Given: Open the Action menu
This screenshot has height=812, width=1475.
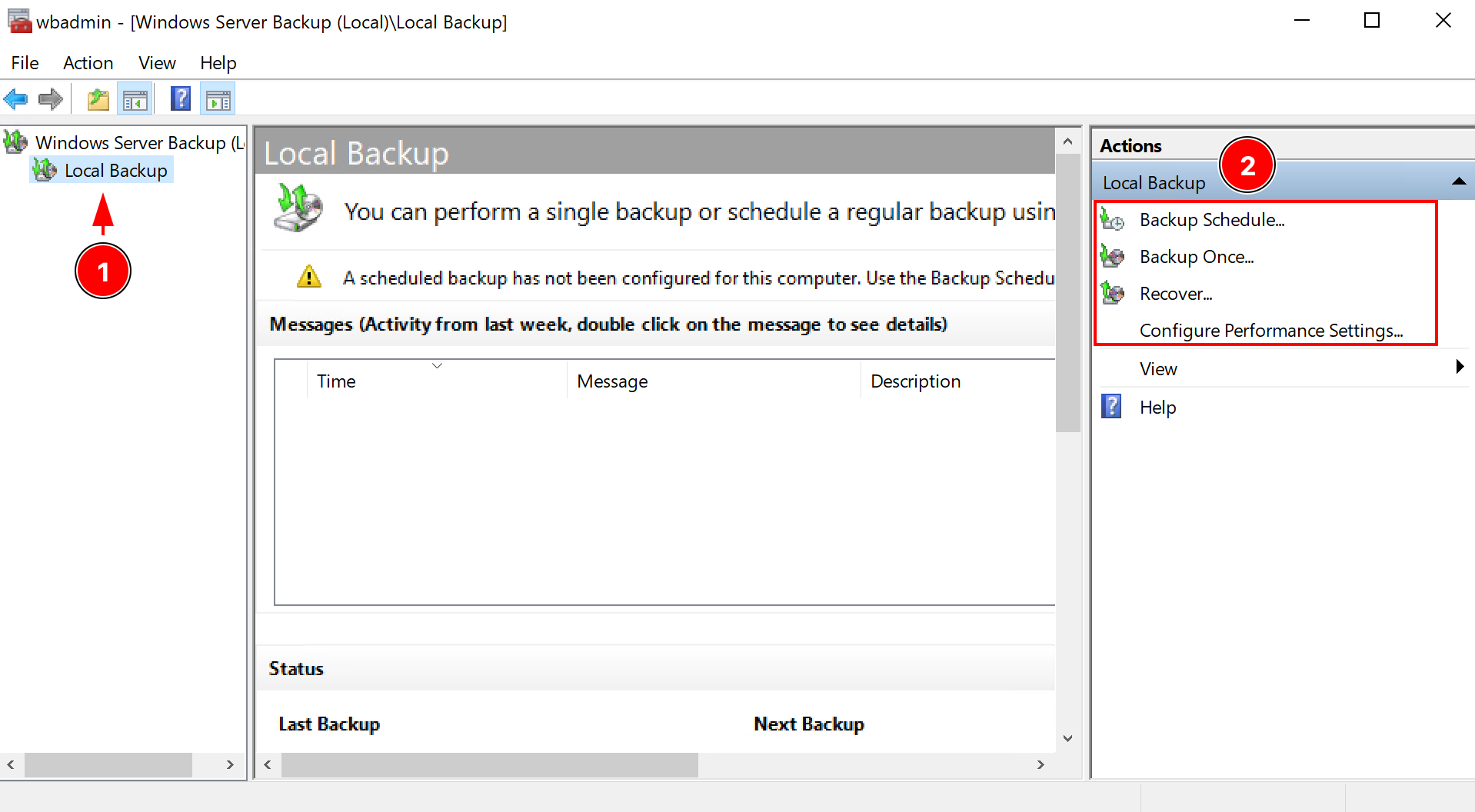Looking at the screenshot, I should [x=88, y=63].
